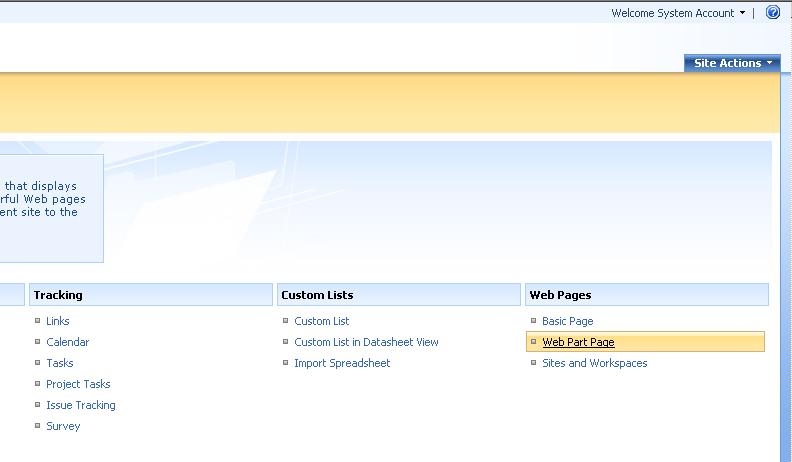The height and width of the screenshot is (462, 792).
Task: Create a Calendar list
Action: pos(68,342)
